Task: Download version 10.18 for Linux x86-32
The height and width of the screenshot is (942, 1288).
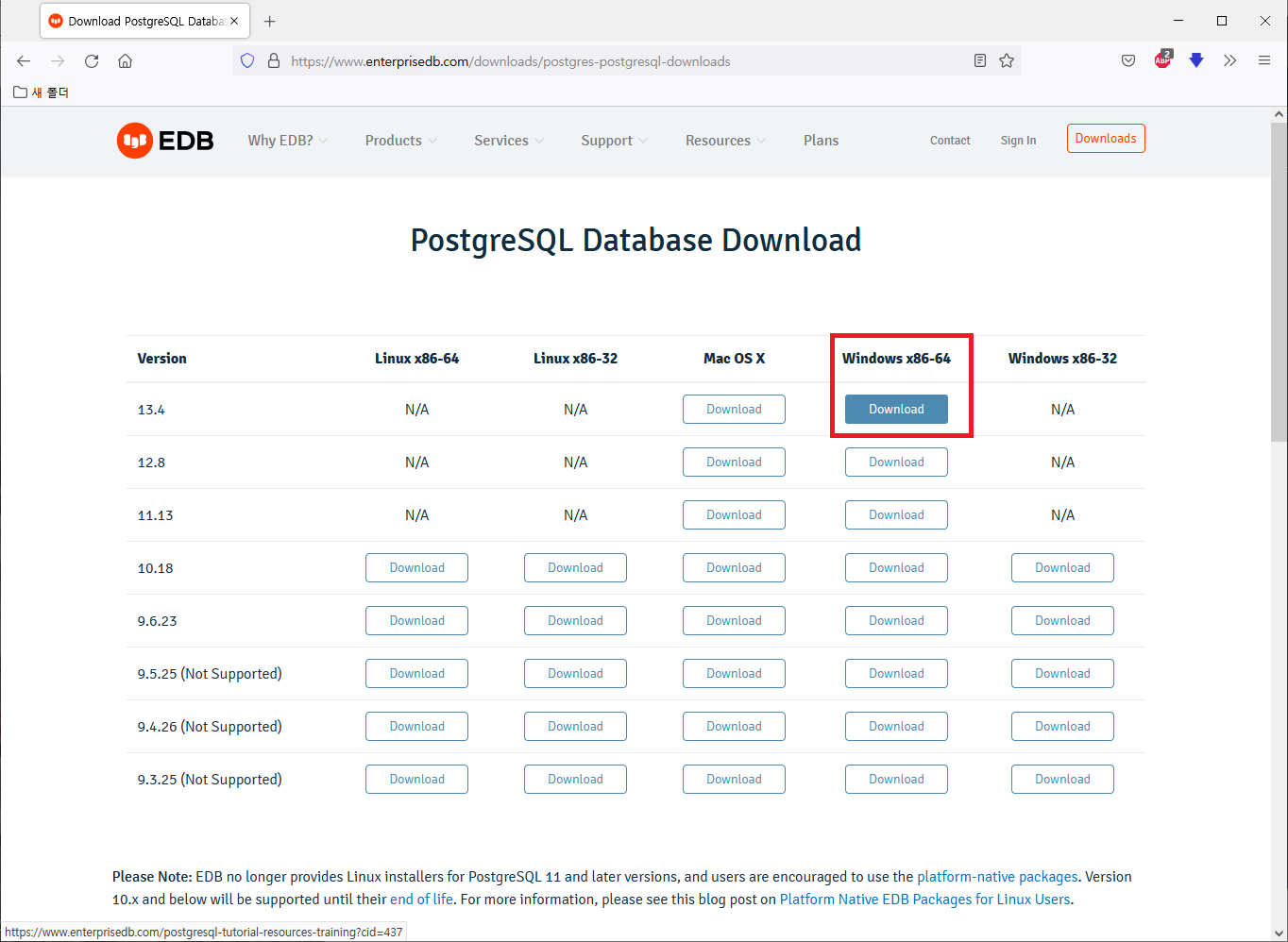Action: [x=575, y=568]
